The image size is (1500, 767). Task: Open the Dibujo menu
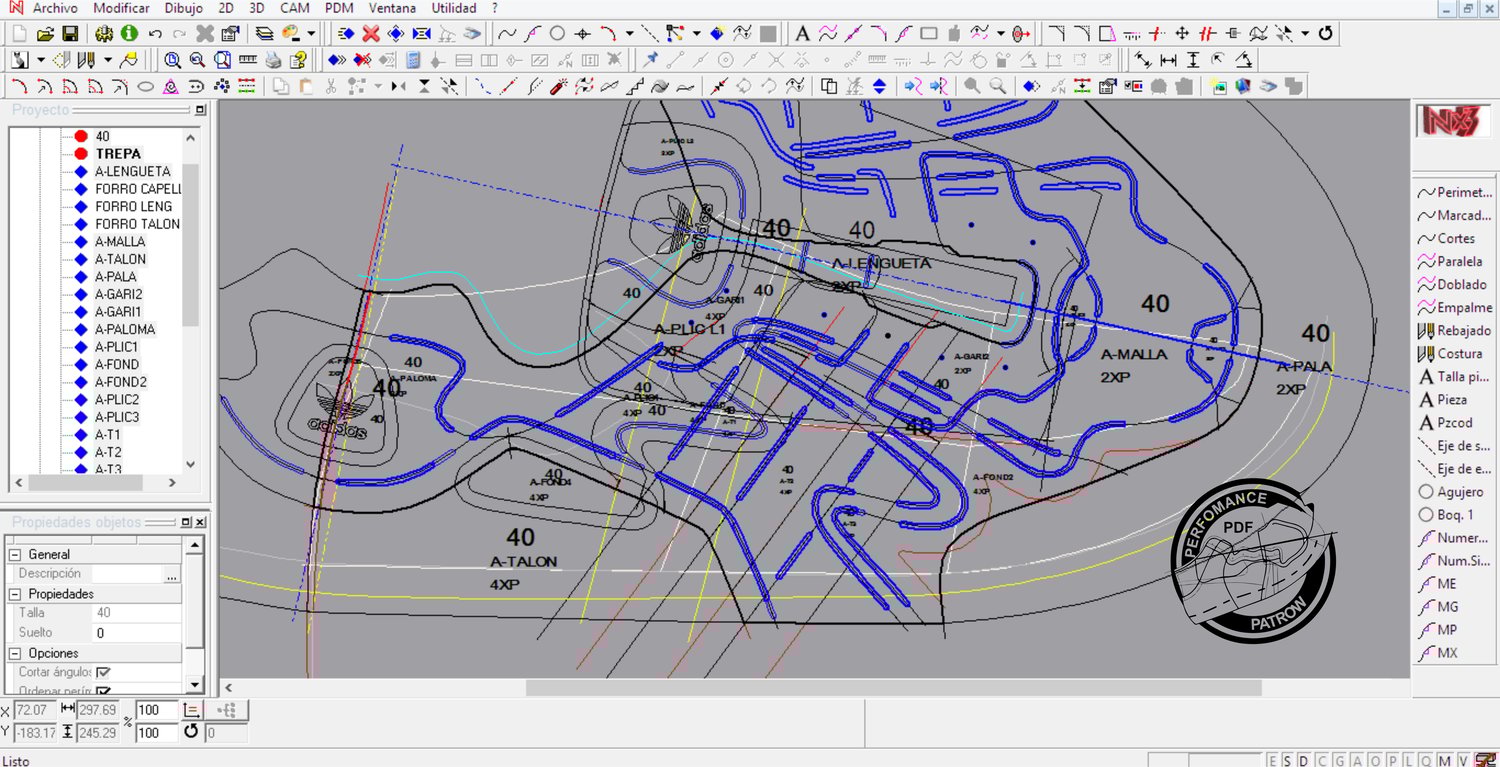click(x=183, y=8)
